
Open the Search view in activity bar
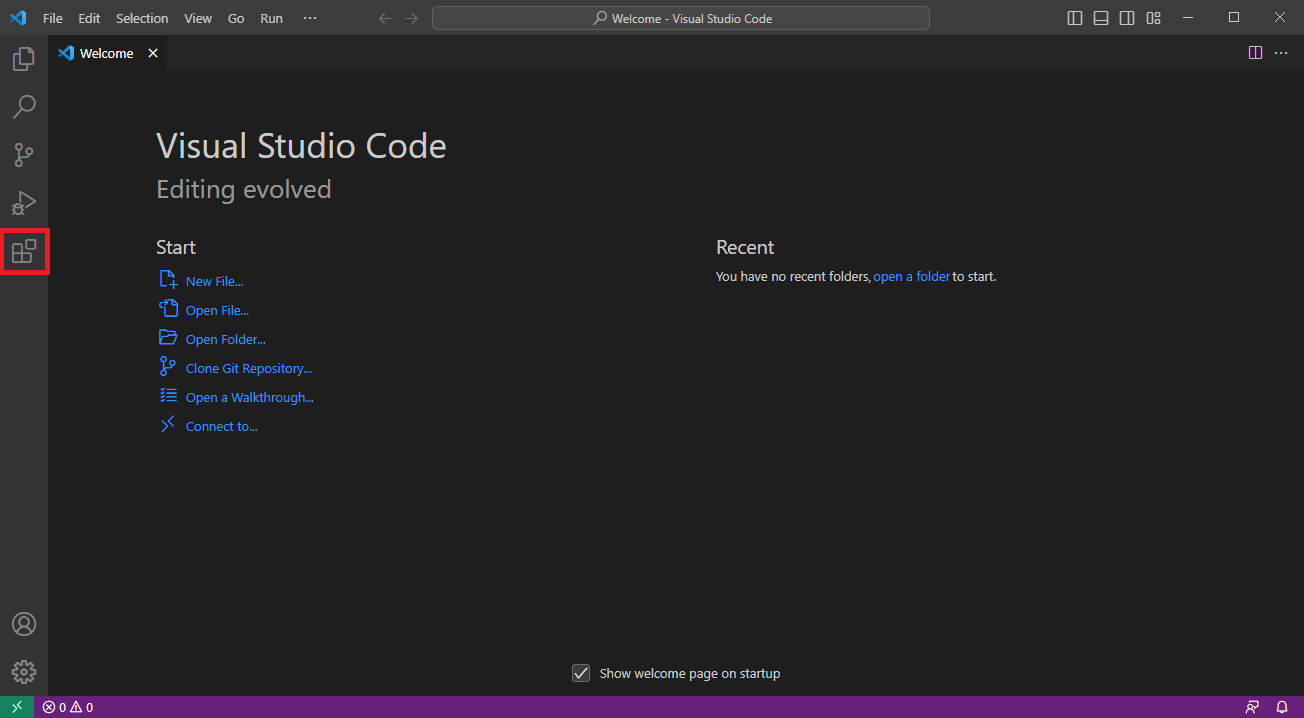point(24,106)
